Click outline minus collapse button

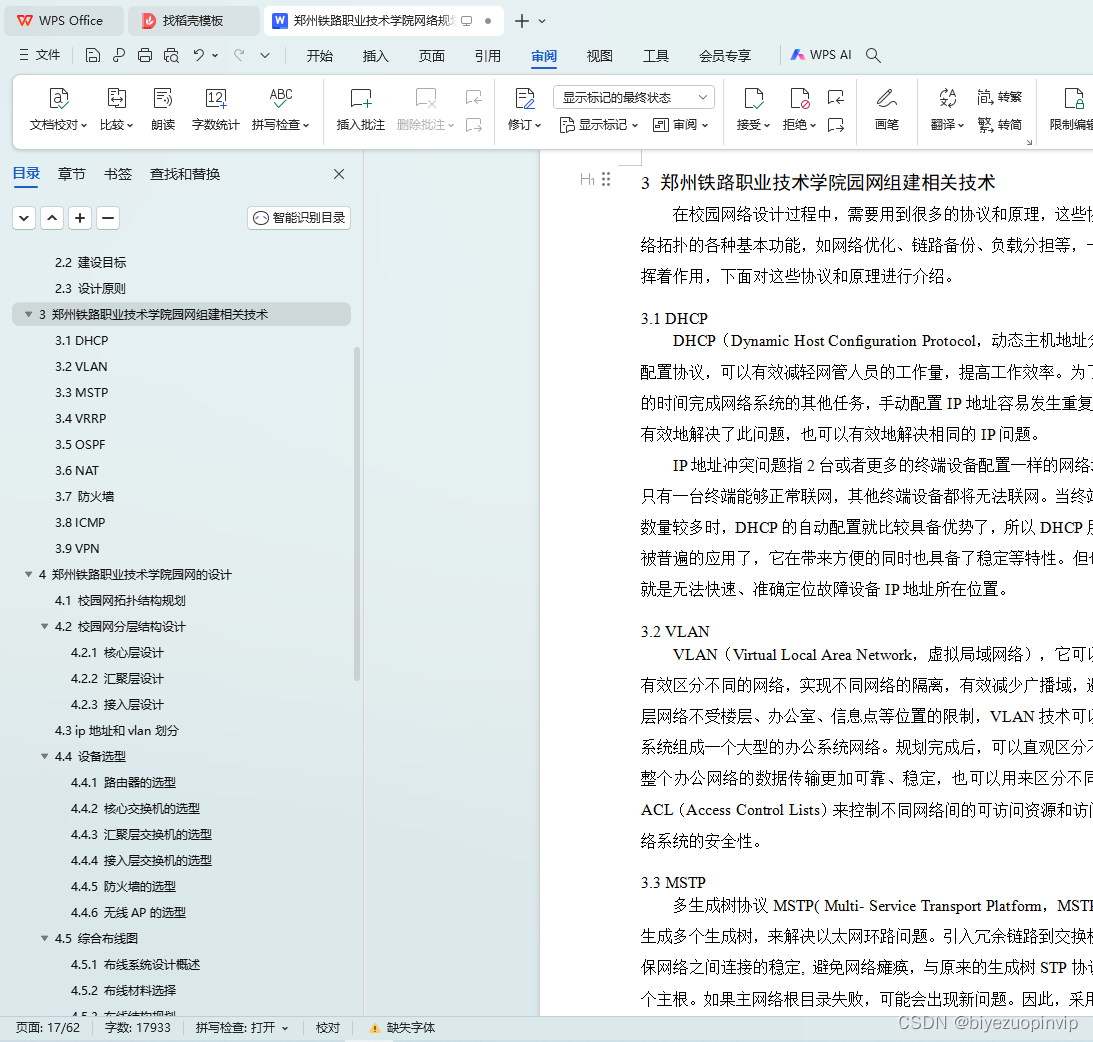(108, 218)
